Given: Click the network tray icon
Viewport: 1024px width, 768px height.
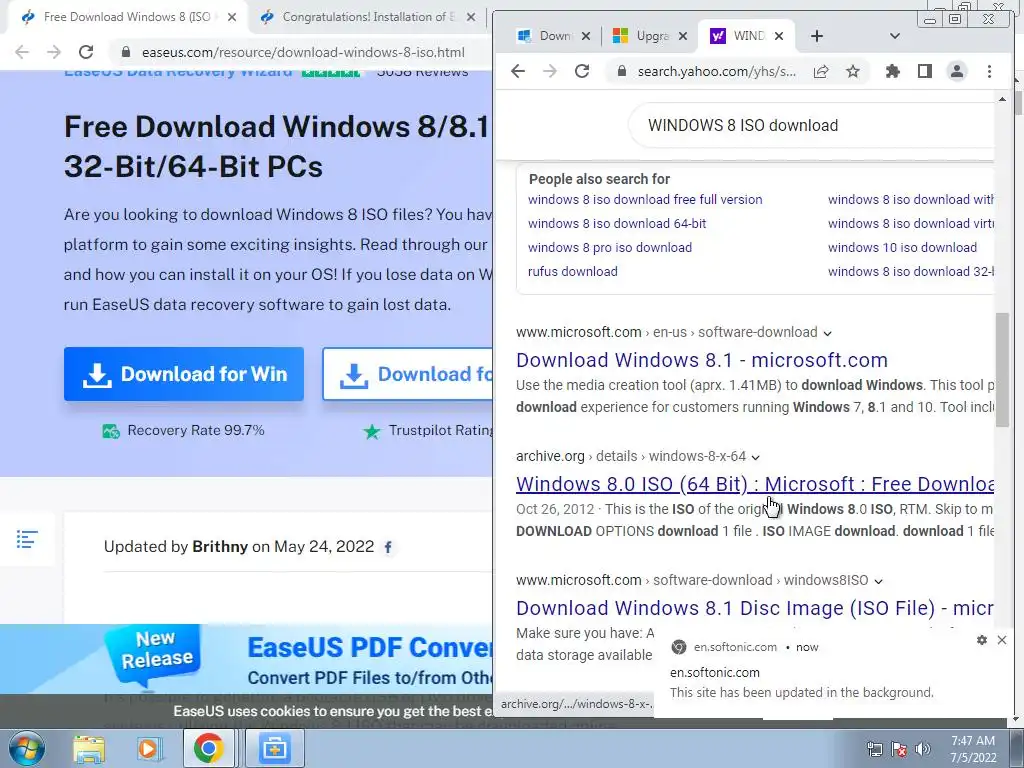Looking at the screenshot, I should click(x=874, y=749).
